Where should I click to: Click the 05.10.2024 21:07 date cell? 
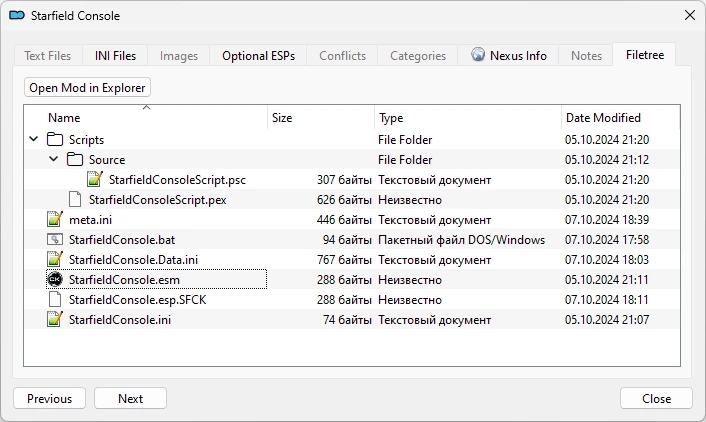(607, 320)
